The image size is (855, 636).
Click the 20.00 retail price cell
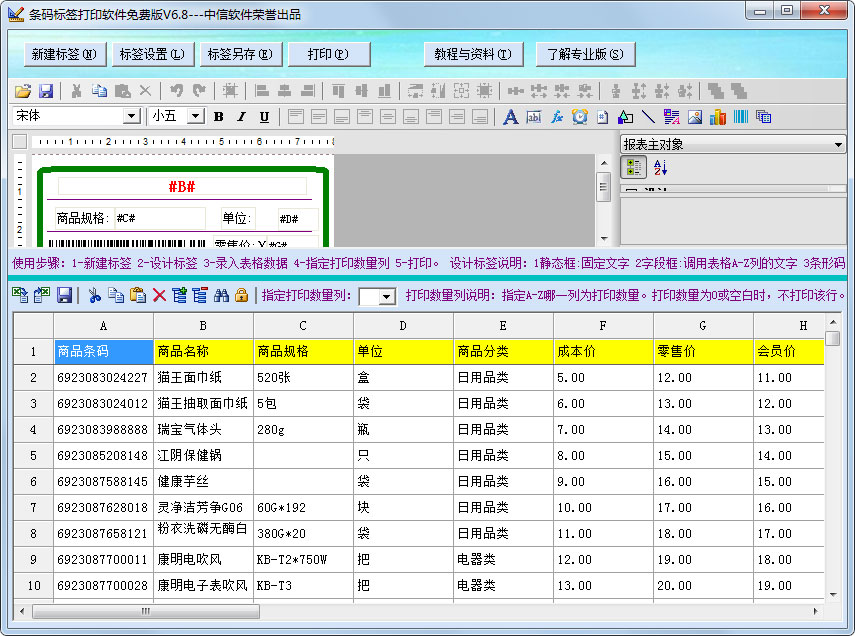tap(703, 585)
